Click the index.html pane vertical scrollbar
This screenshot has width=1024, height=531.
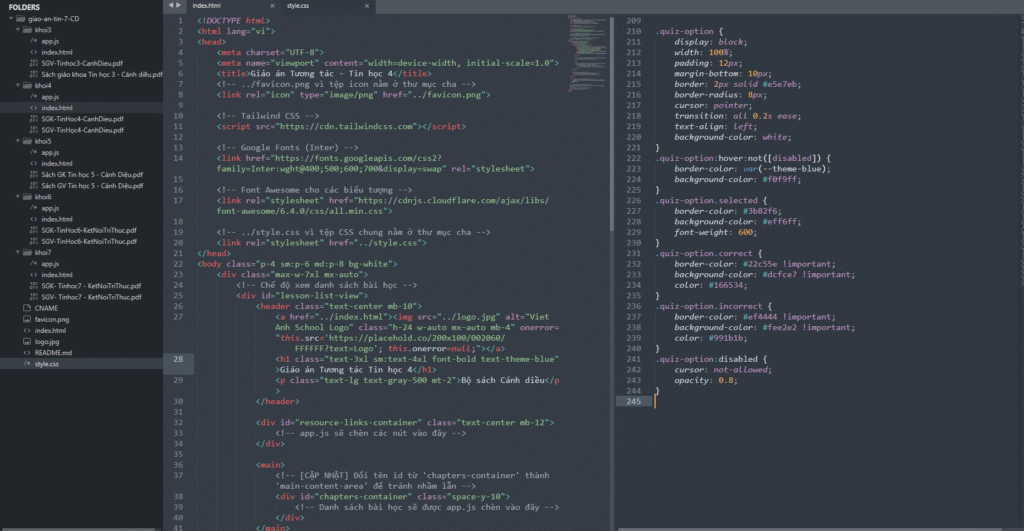coord(612,124)
